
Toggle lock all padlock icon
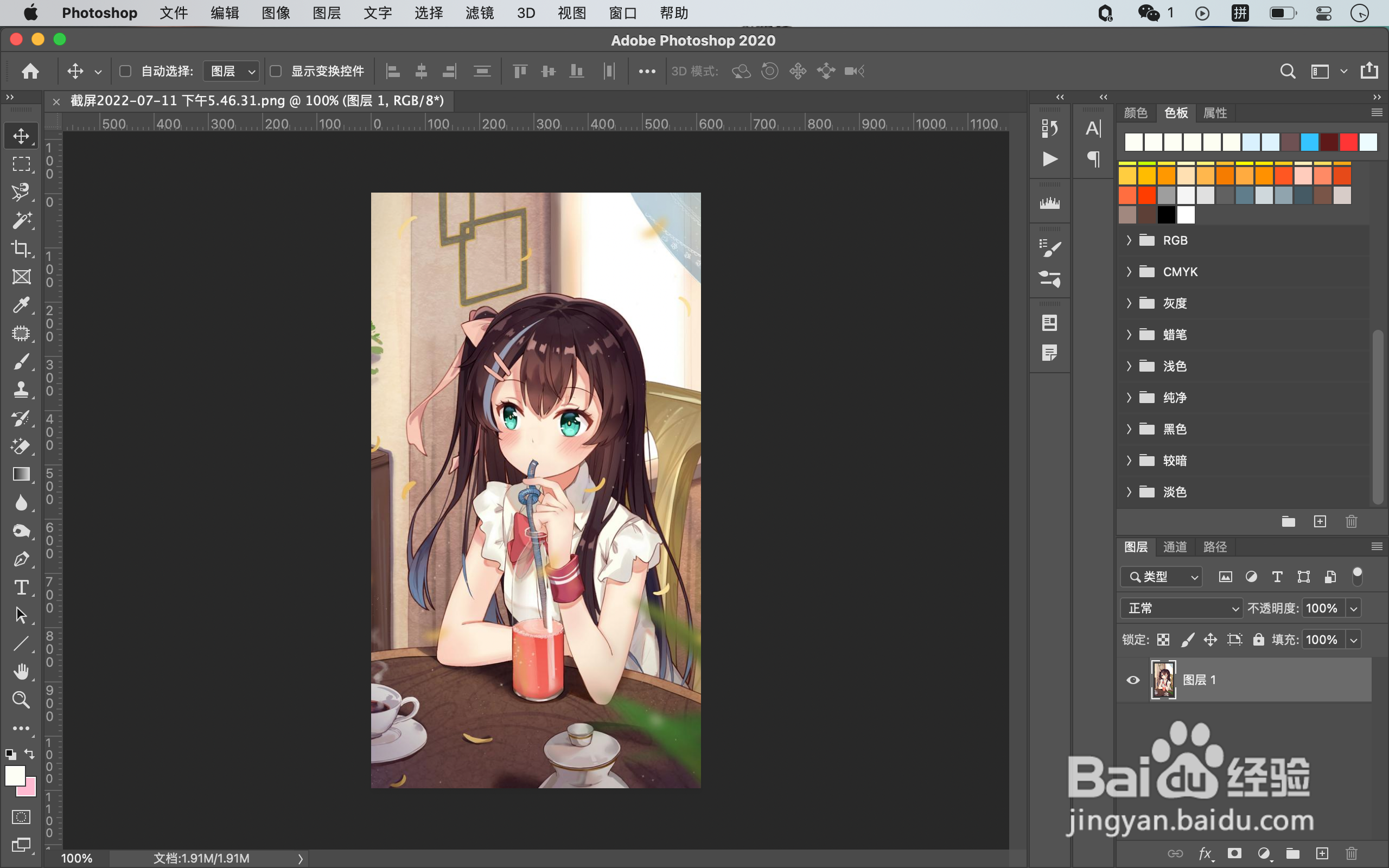(x=1258, y=639)
